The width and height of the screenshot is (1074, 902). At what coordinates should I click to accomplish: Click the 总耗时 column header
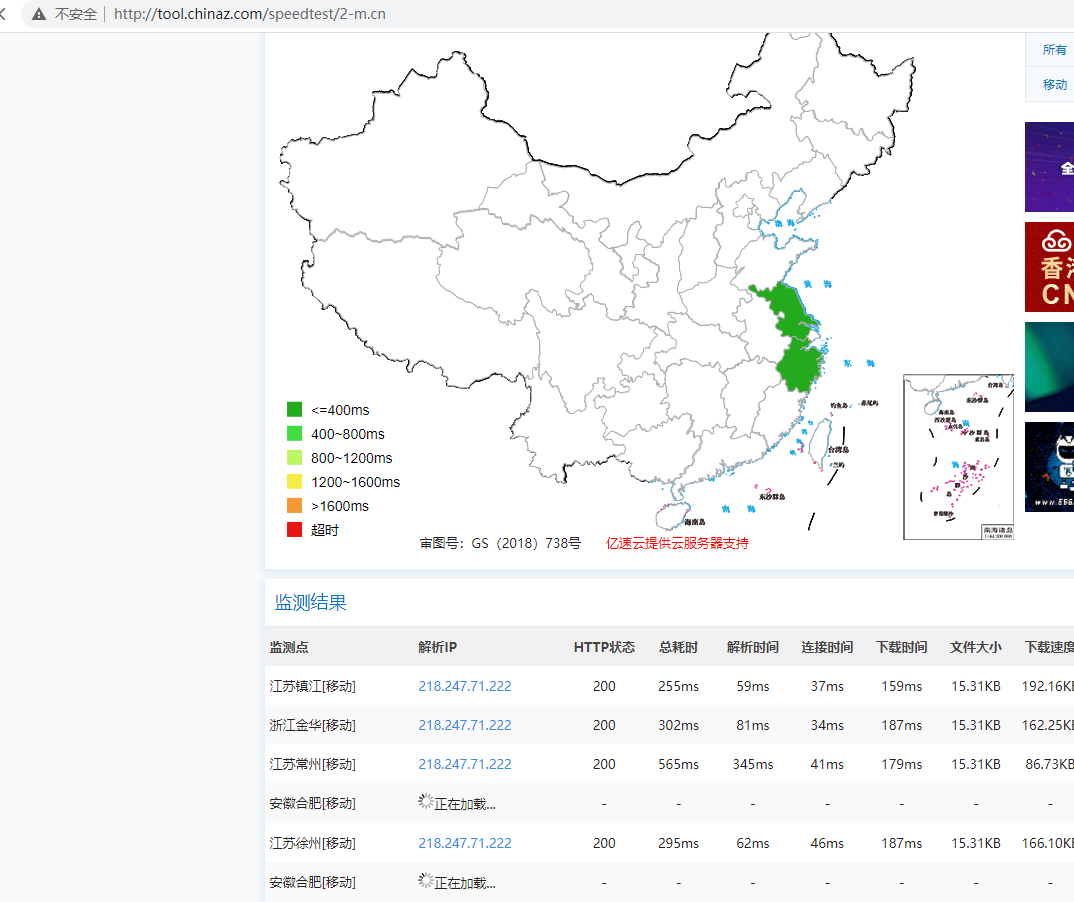click(x=678, y=647)
